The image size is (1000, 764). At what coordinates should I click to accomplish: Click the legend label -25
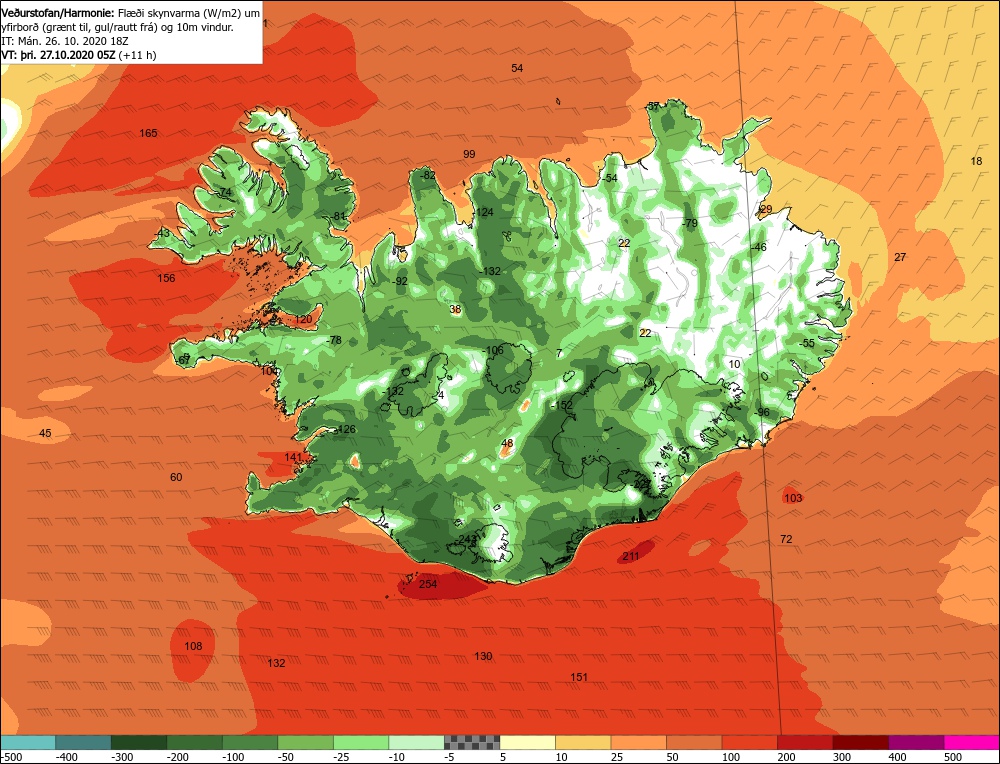(x=342, y=757)
